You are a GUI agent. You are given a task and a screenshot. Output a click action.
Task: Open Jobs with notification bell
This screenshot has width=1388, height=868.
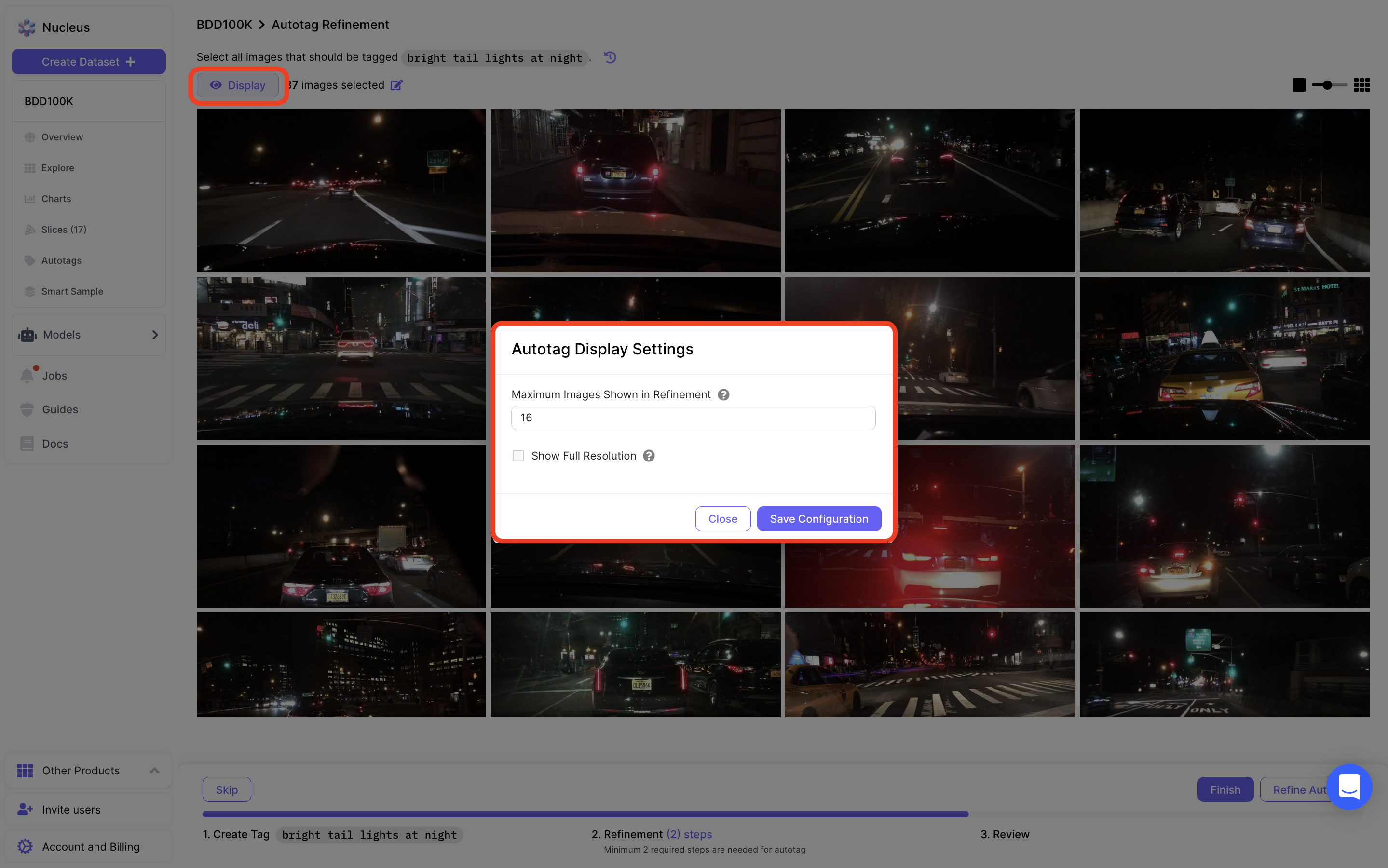coord(54,376)
